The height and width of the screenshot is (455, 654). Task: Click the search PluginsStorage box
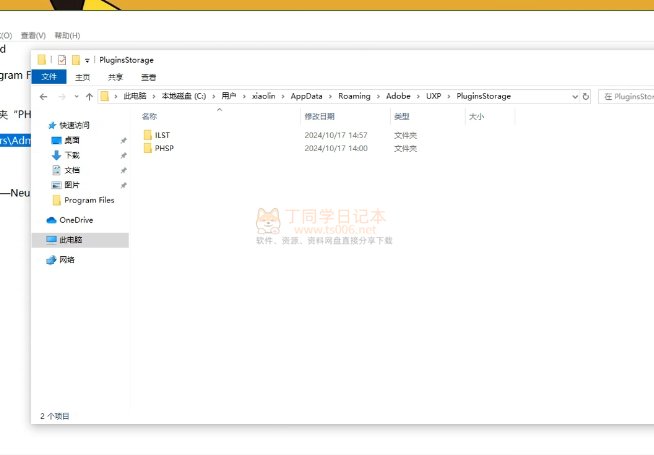pyautogui.click(x=626, y=96)
